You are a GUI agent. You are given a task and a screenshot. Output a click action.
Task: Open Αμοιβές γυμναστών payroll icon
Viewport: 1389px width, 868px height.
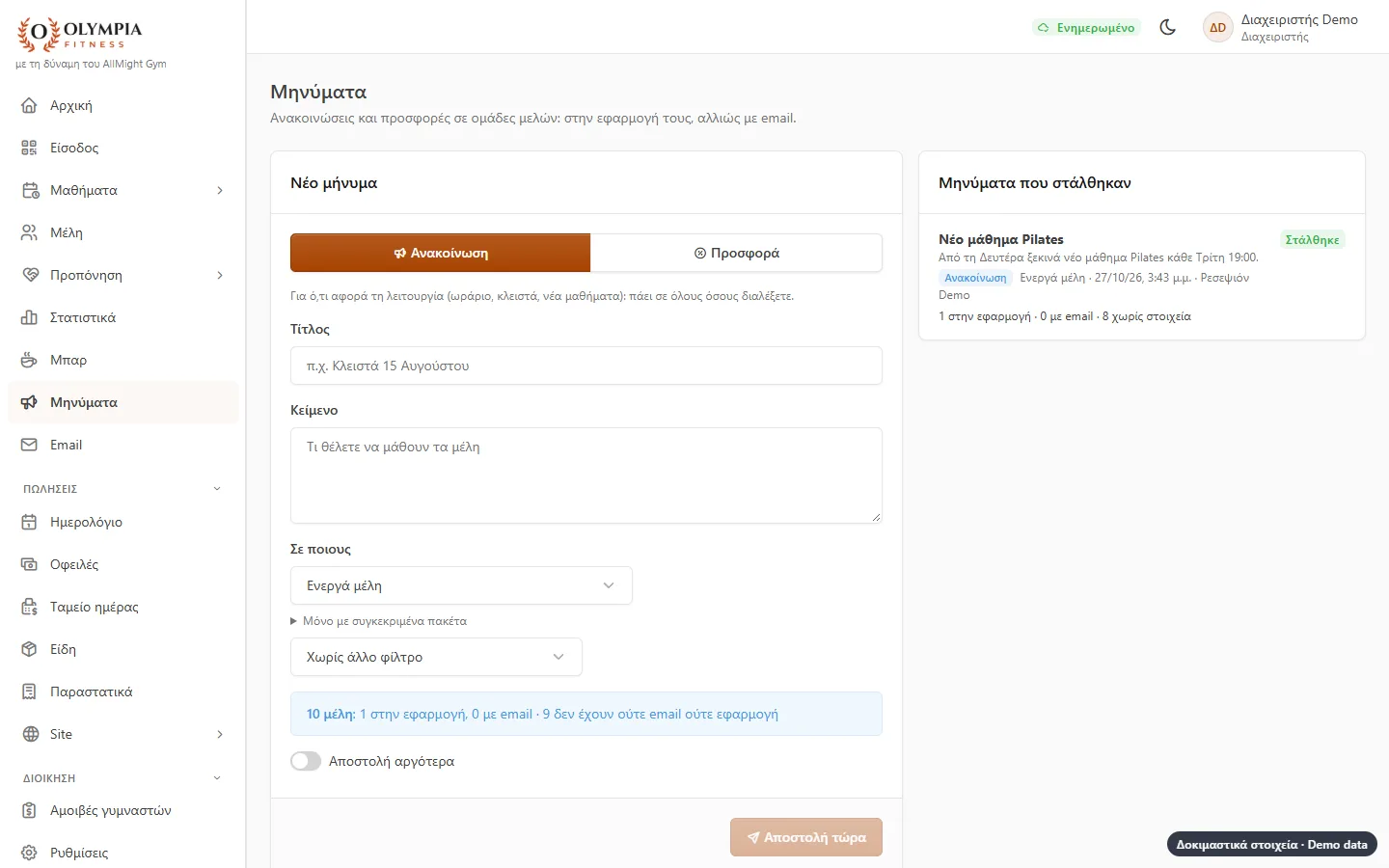(29, 810)
